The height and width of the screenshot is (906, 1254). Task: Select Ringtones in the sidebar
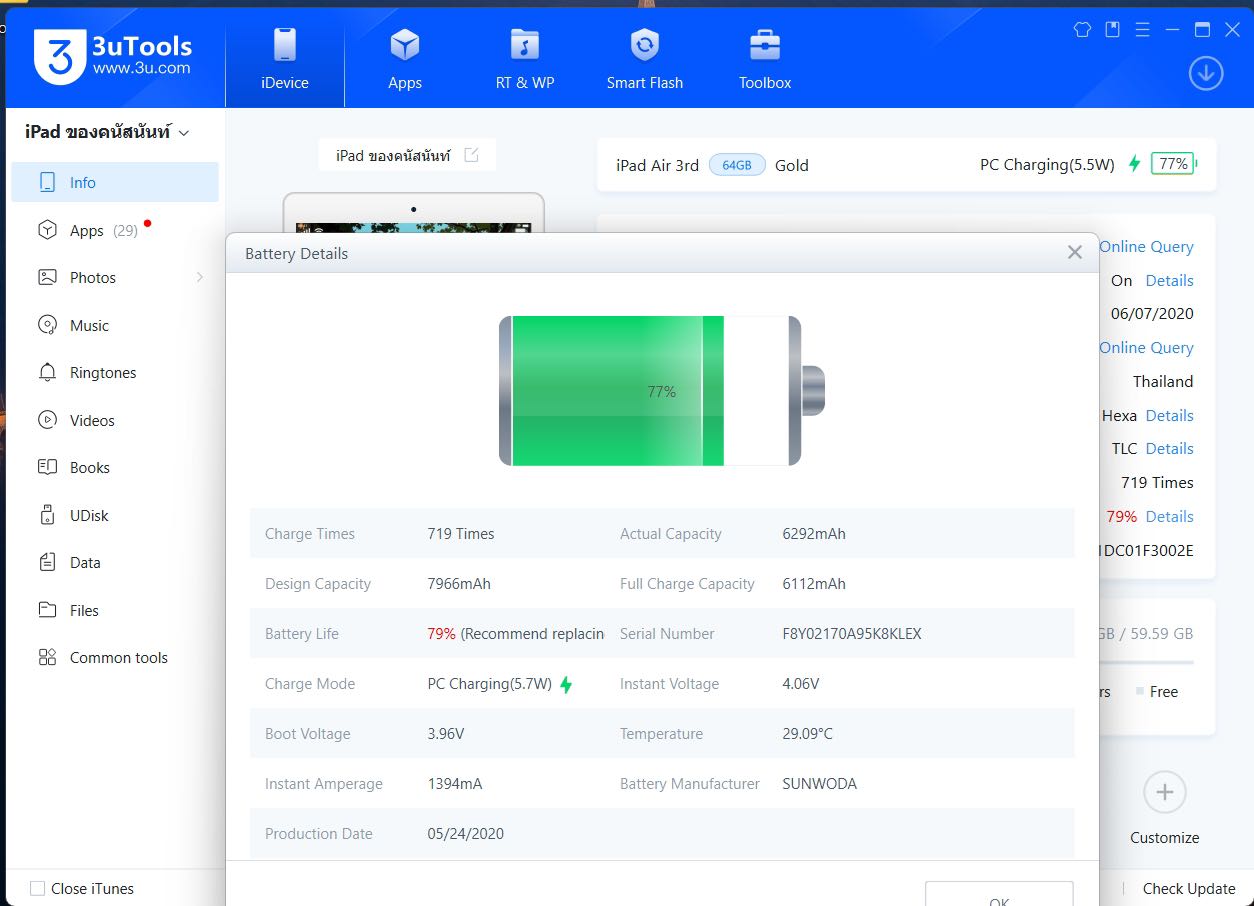(102, 373)
